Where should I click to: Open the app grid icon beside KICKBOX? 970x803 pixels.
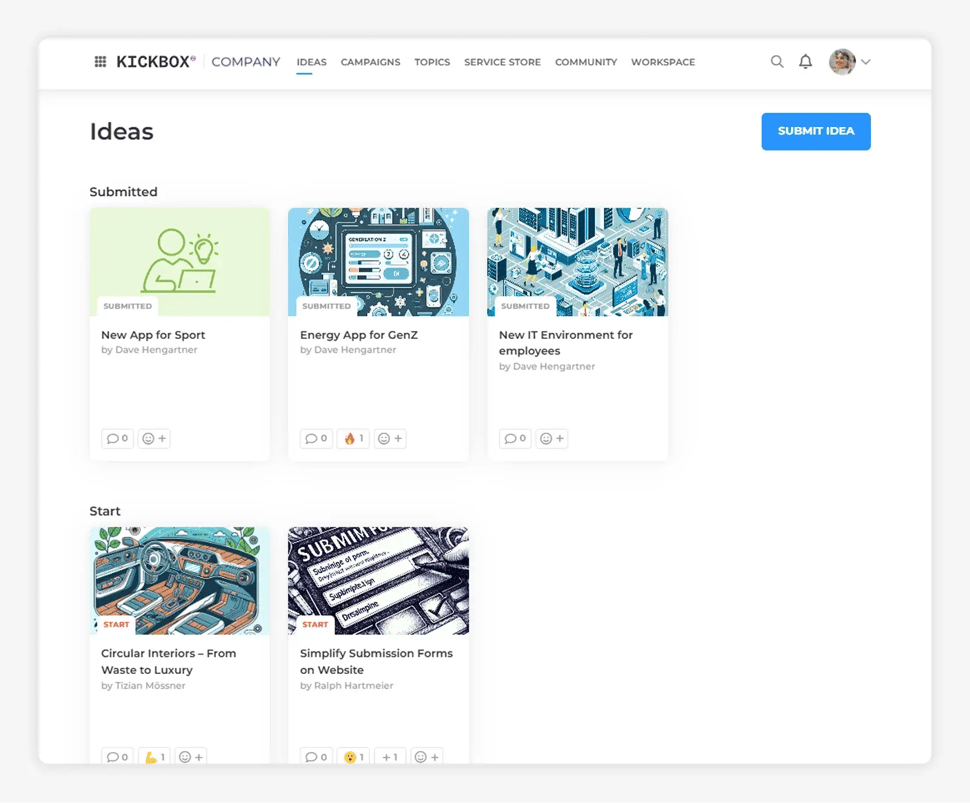point(99,61)
